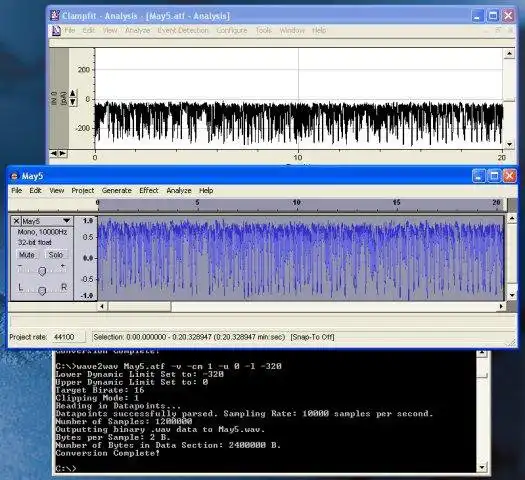Click the wave2wav command line text
The image size is (525, 480).
(x=169, y=366)
